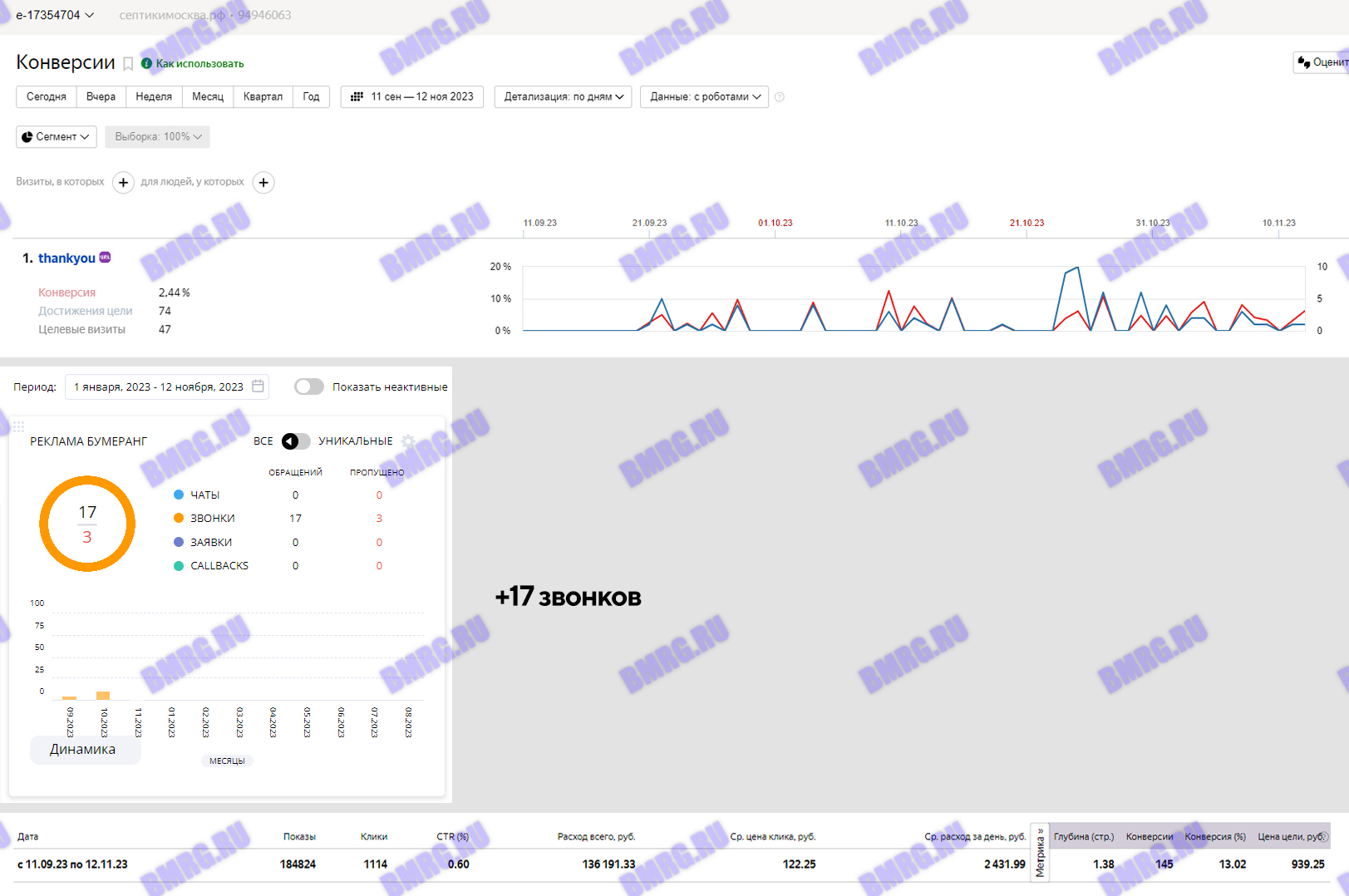Screen dimensions: 1349x896
Task: Click the green info icon before Как использовать
Action: coord(146,64)
